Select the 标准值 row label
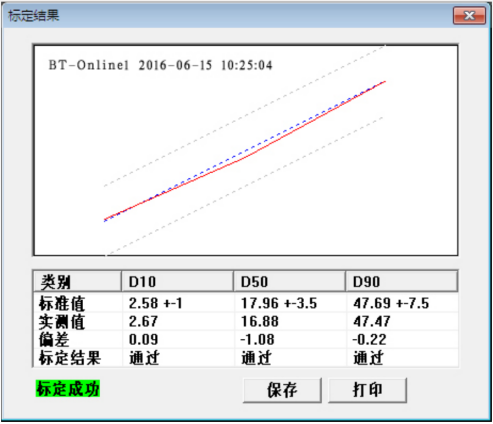Screen dimensions: 493x424 (62, 303)
